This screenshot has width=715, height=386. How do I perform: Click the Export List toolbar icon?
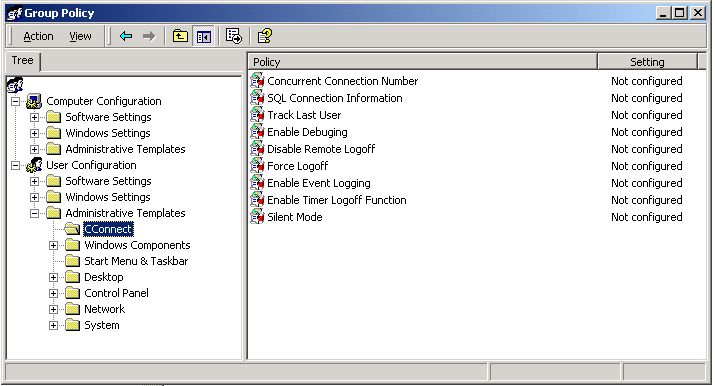[234, 36]
